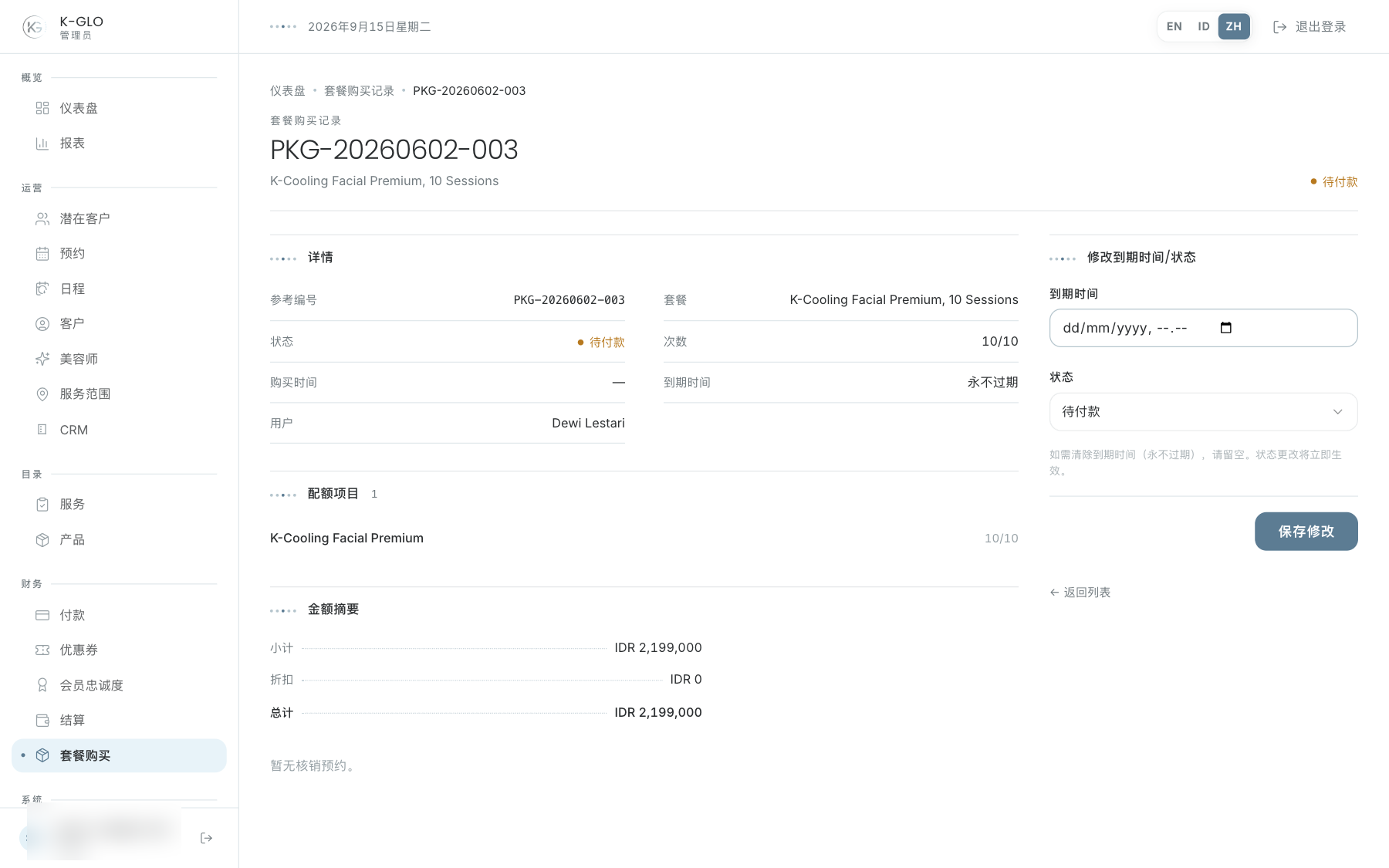Switch language to ID

(1203, 26)
